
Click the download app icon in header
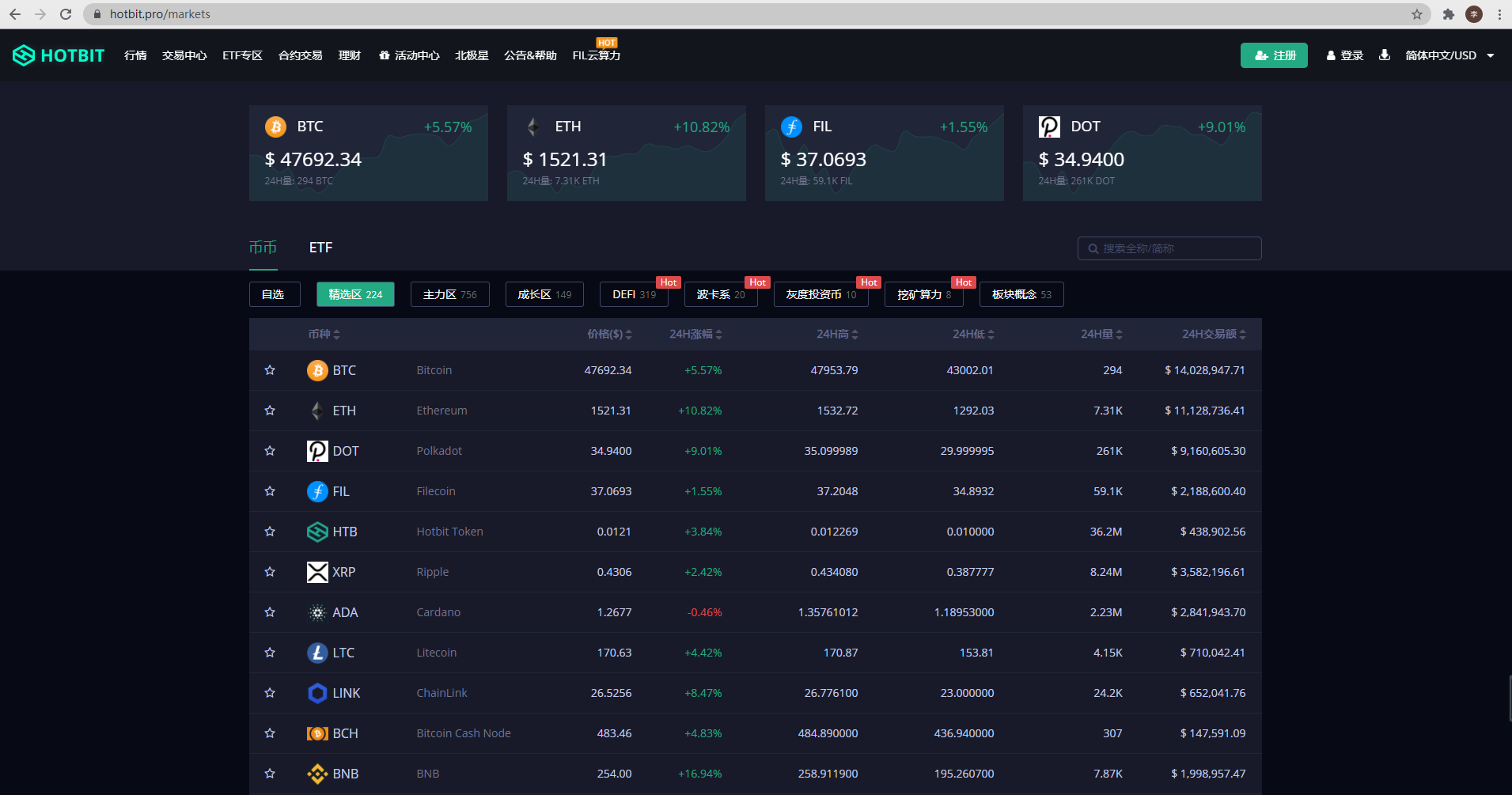click(1384, 55)
